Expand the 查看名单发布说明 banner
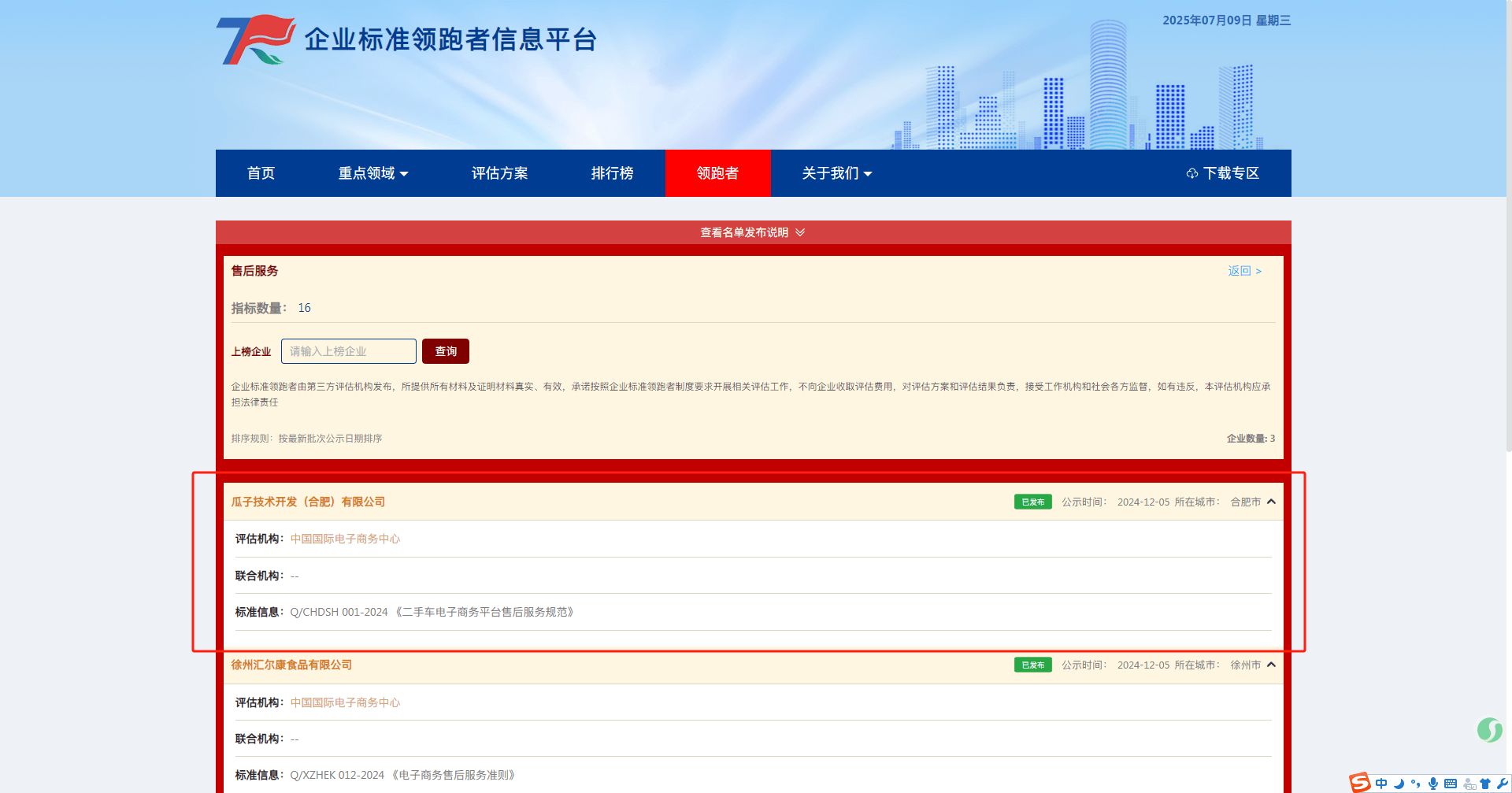Screen dimensions: 1512x793 click(x=753, y=232)
